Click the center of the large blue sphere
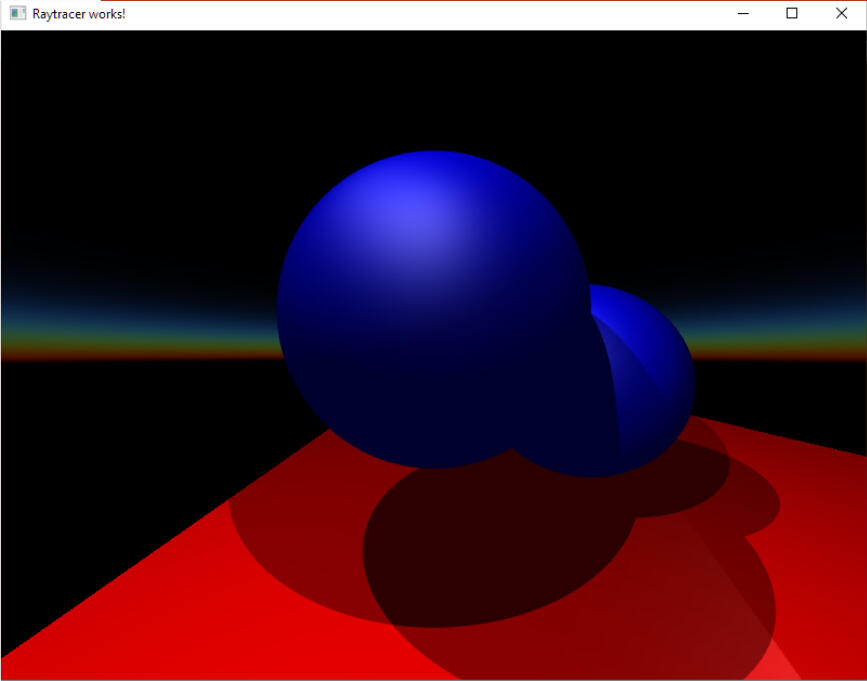Viewport: 867px width, 681px height. [x=432, y=310]
